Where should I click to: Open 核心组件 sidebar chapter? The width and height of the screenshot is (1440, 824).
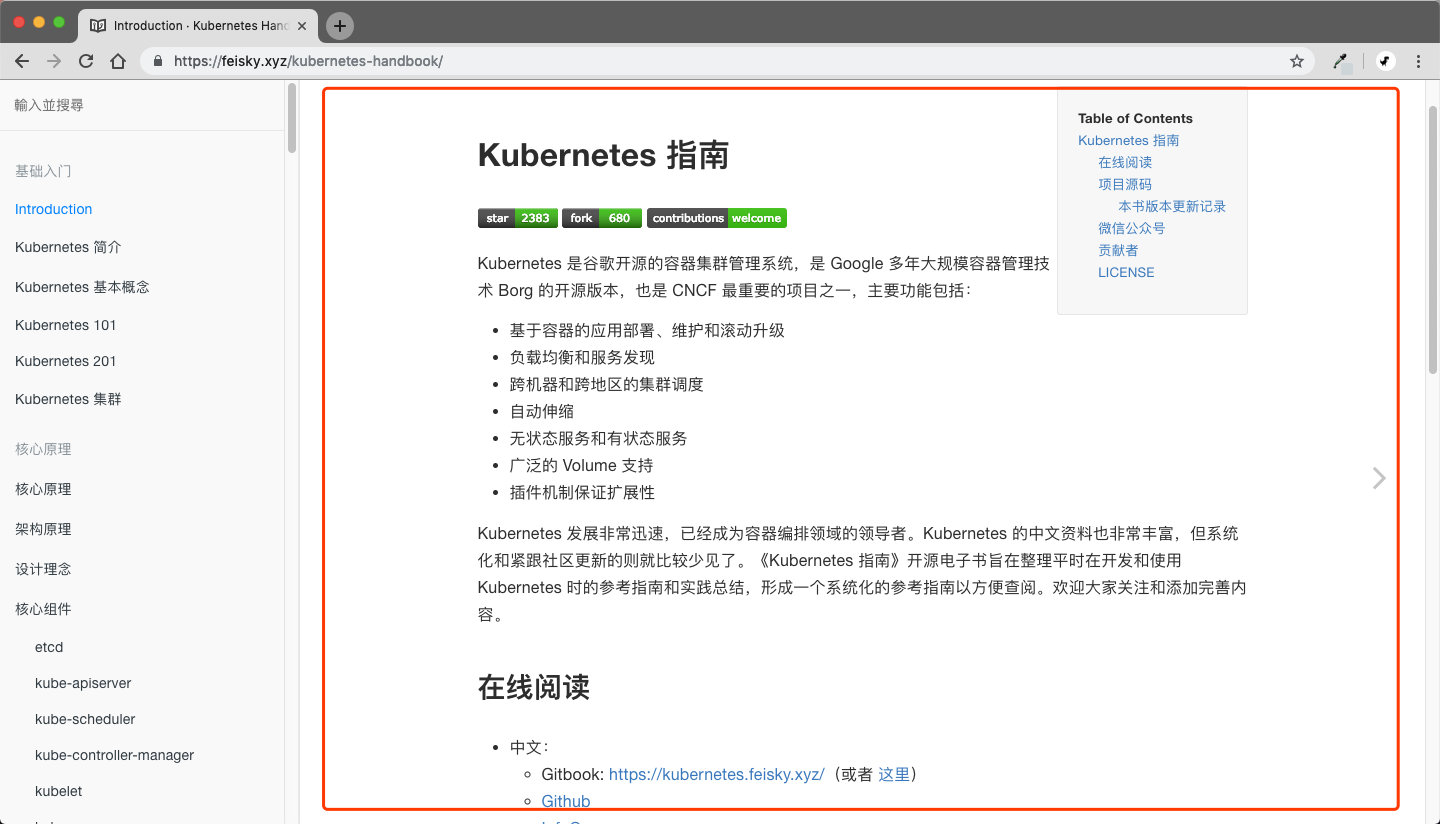43,609
